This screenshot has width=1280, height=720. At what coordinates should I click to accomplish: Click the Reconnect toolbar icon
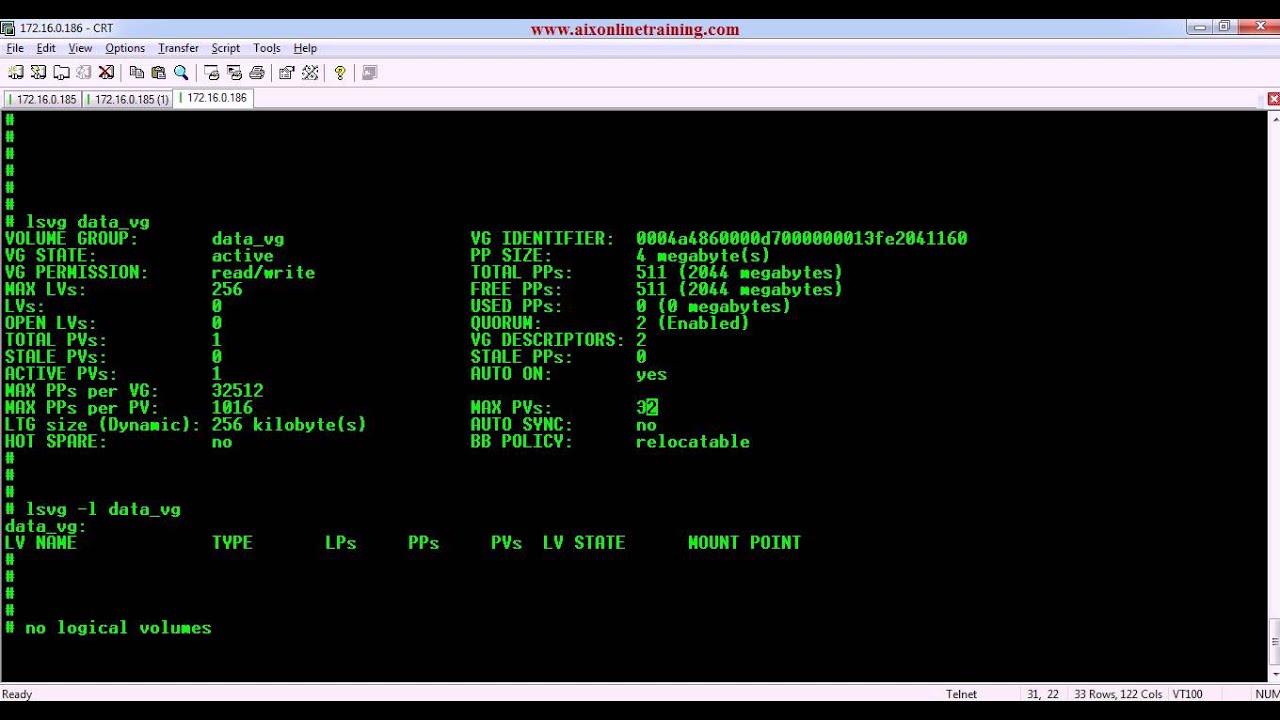(x=84, y=73)
